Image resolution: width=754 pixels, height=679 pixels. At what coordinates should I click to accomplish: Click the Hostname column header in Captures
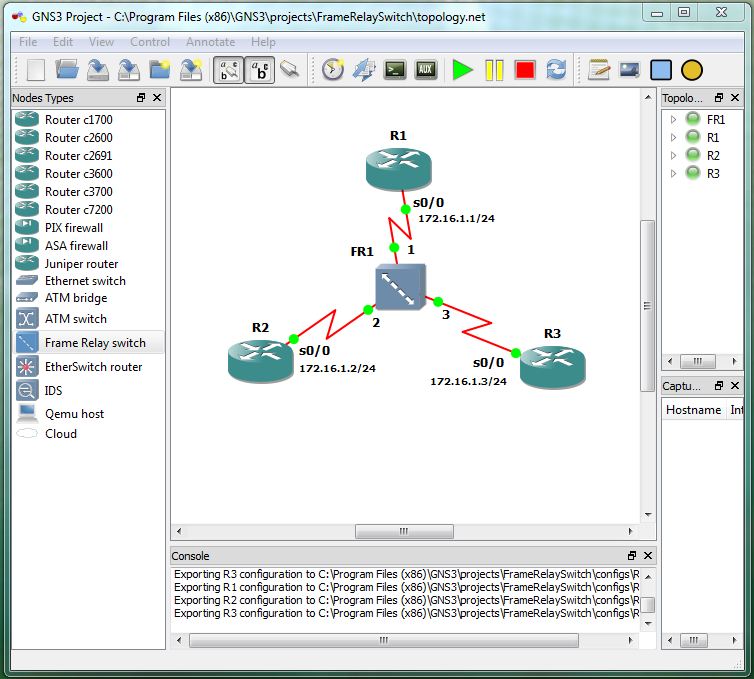pyautogui.click(x=693, y=410)
